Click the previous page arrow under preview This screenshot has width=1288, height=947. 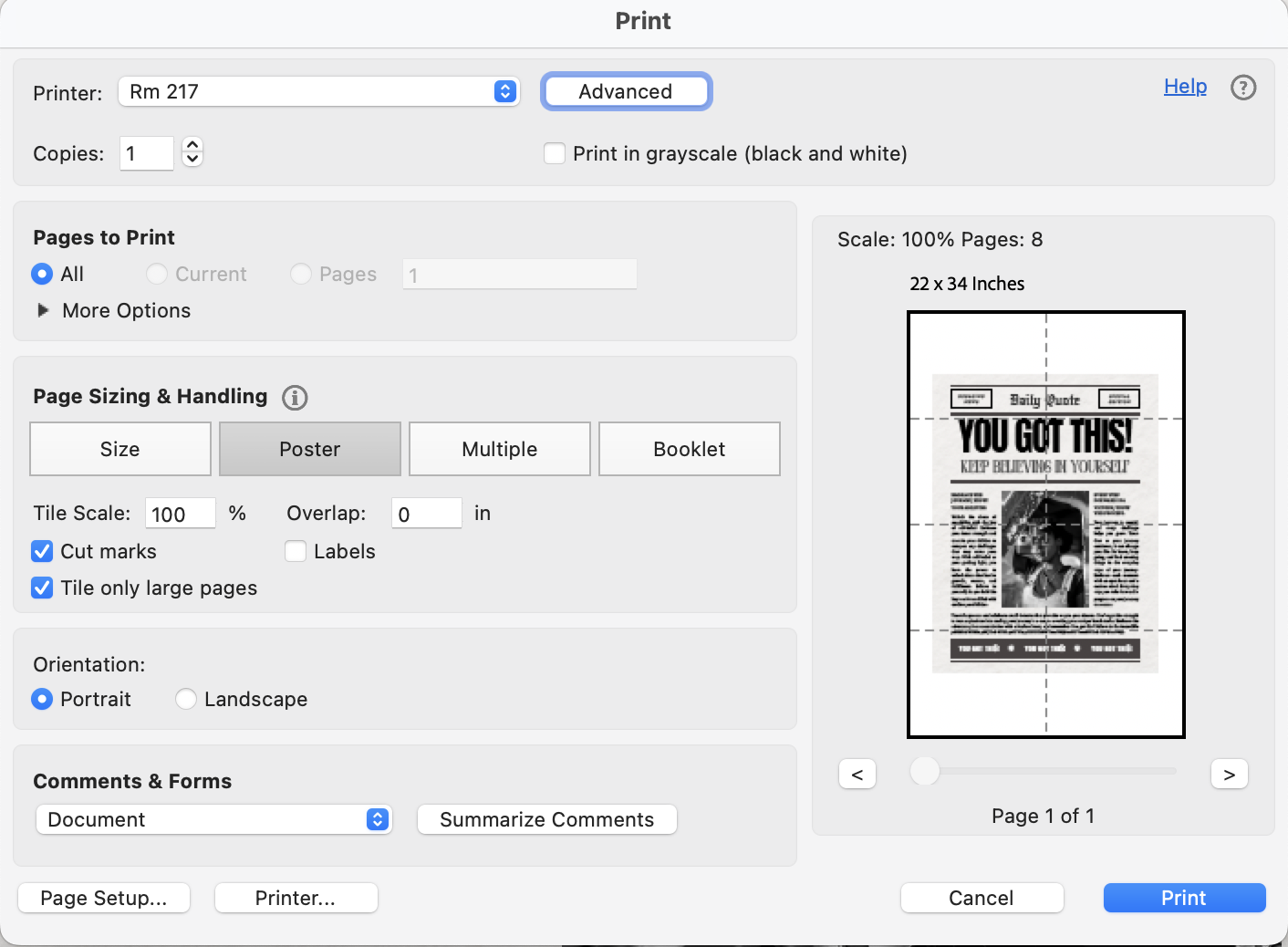tap(857, 773)
